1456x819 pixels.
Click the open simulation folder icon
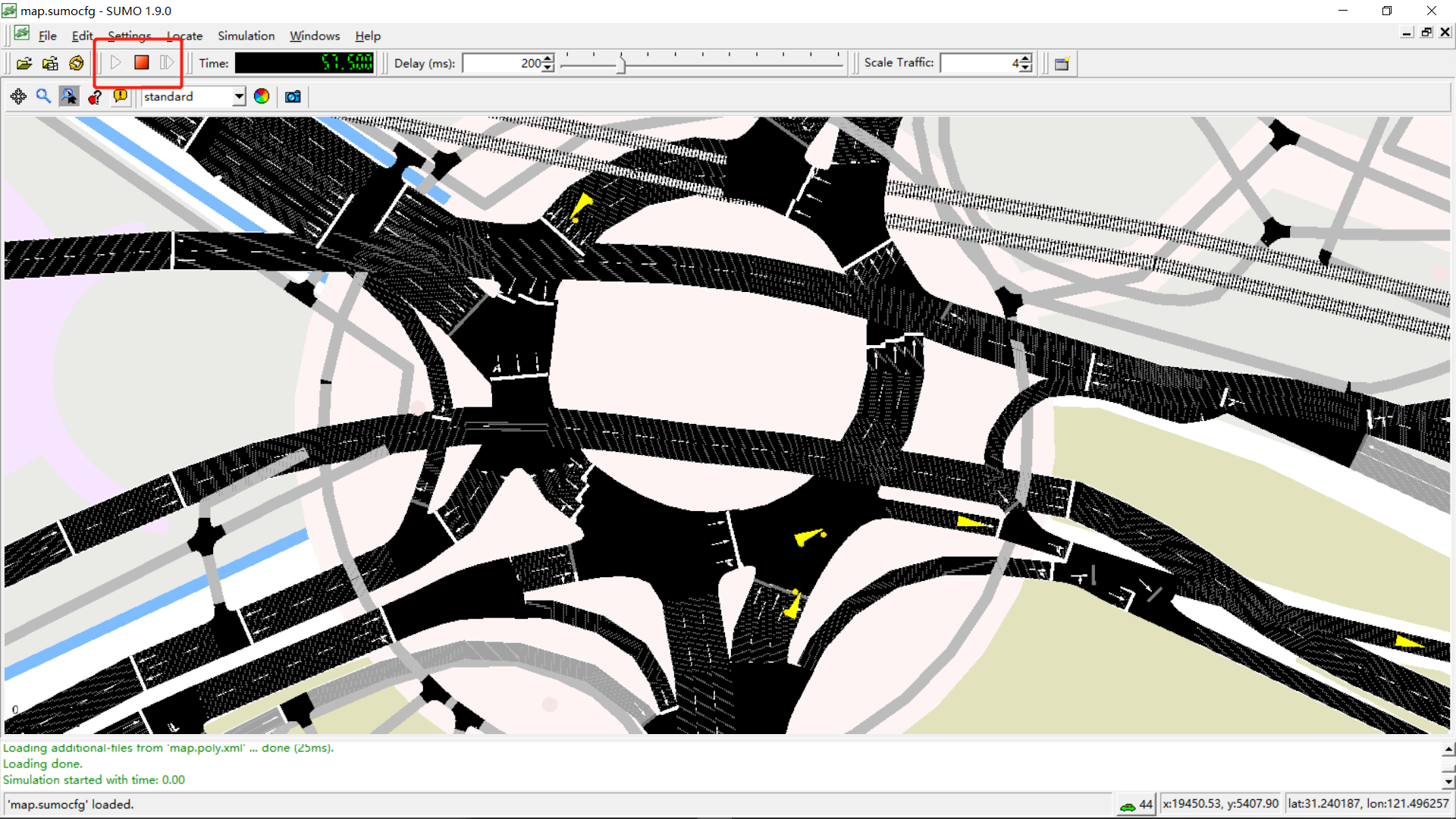[x=24, y=64]
